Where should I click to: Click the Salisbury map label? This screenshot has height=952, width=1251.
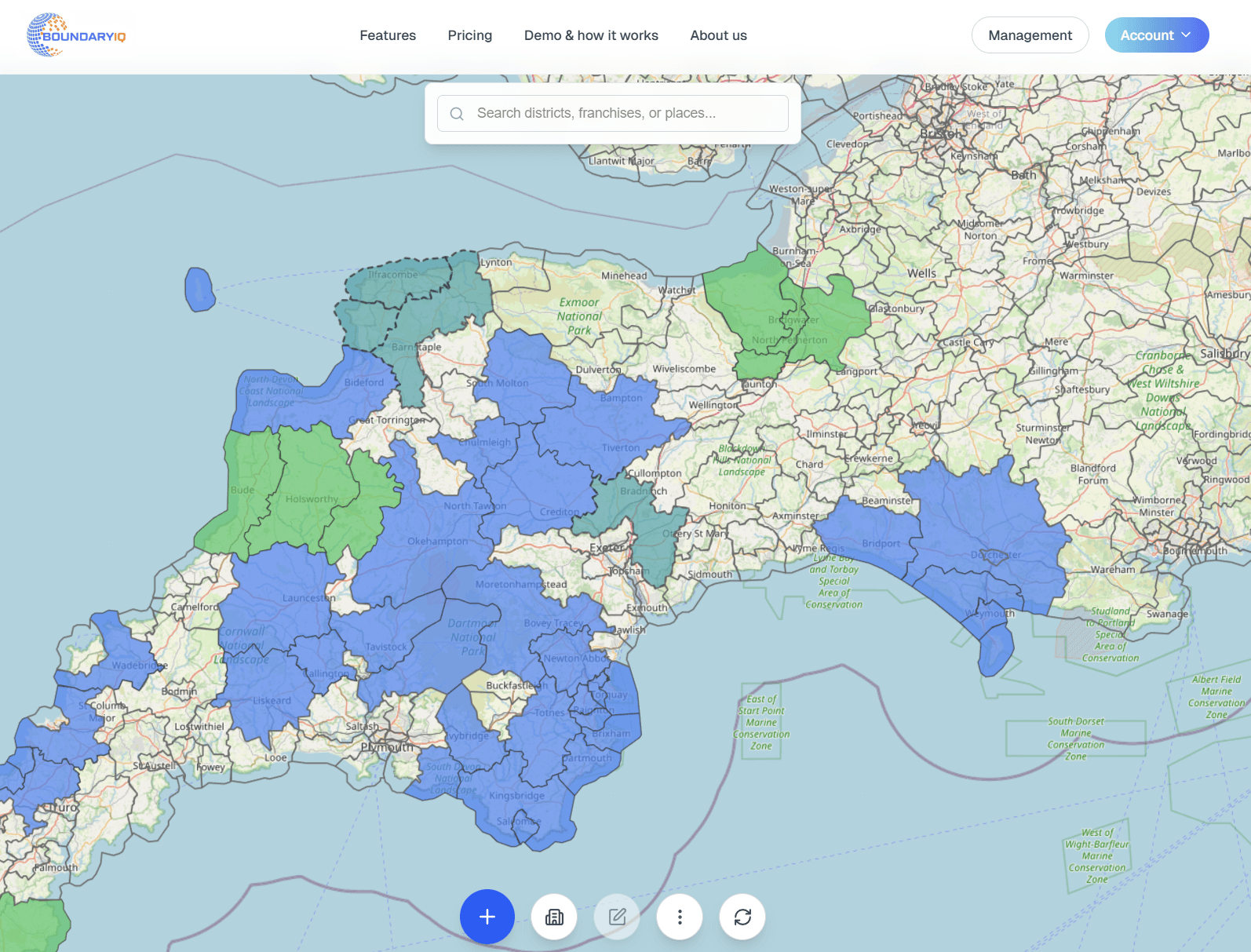point(1224,354)
